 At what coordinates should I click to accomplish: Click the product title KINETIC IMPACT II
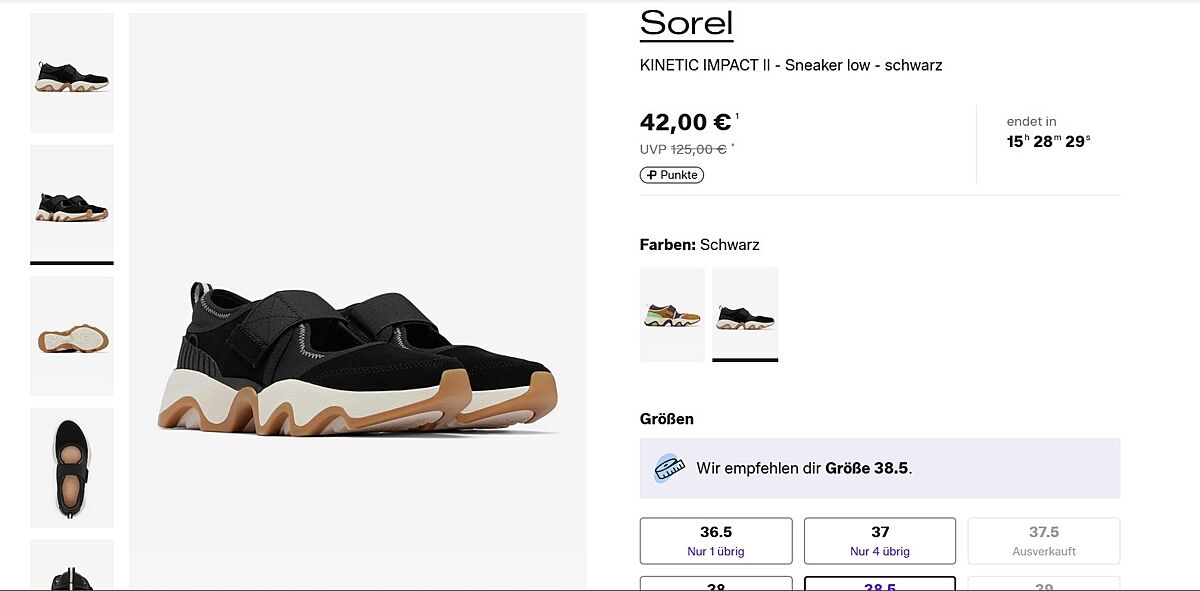[791, 65]
